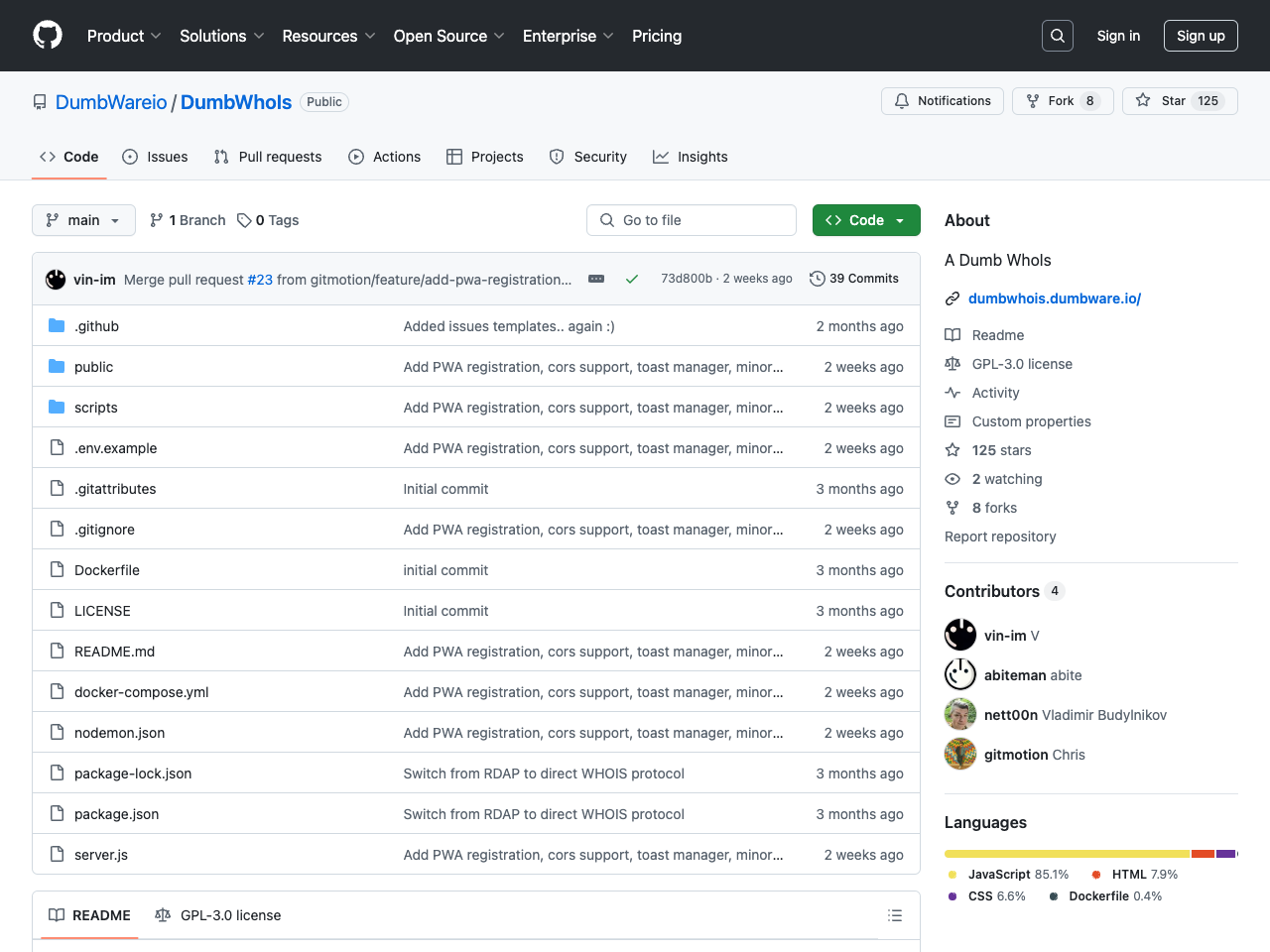Open commit hash 73d800b
Image resolution: width=1270 pixels, height=952 pixels.
[x=687, y=279]
